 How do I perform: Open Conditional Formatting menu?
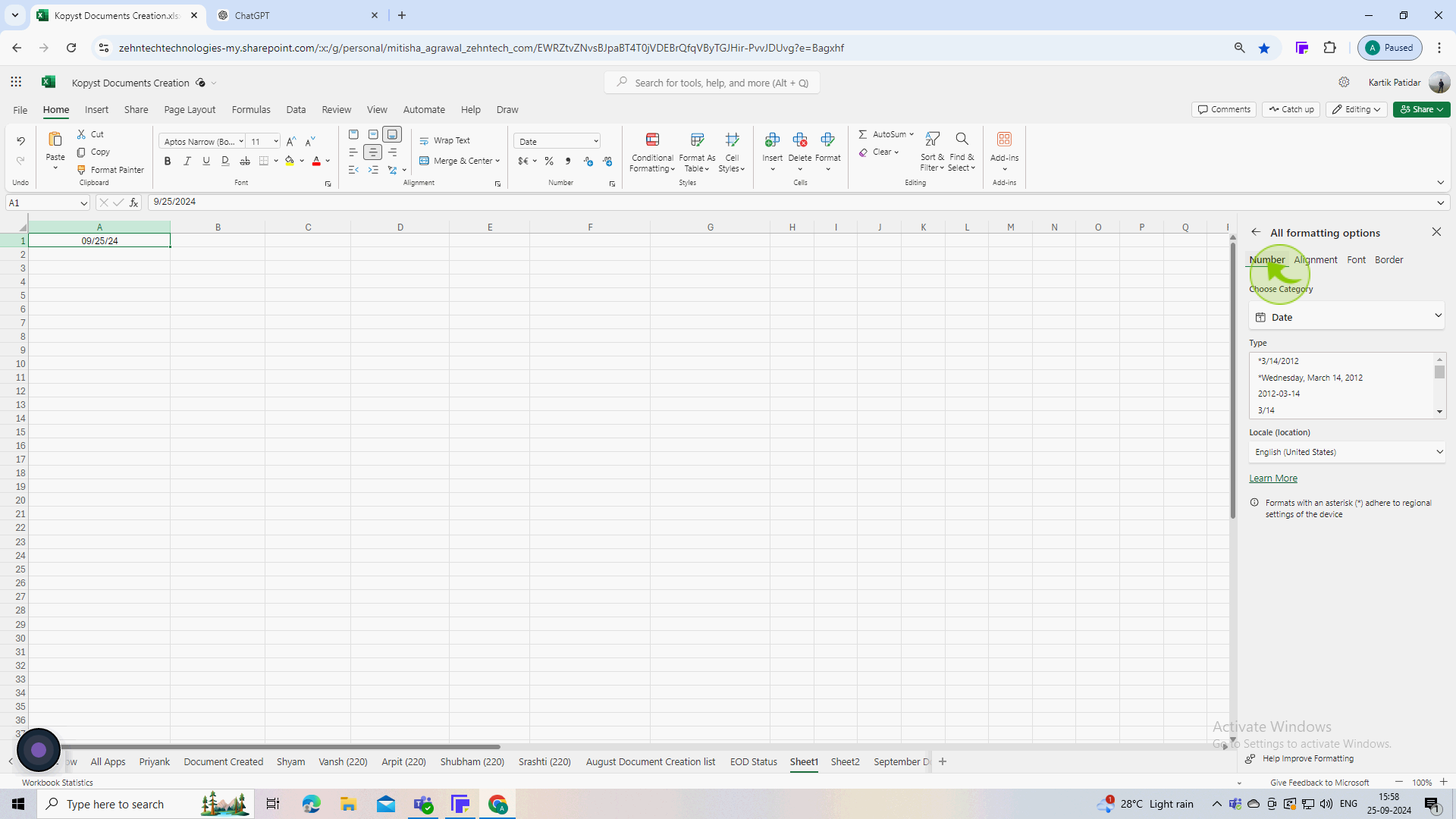point(652,152)
